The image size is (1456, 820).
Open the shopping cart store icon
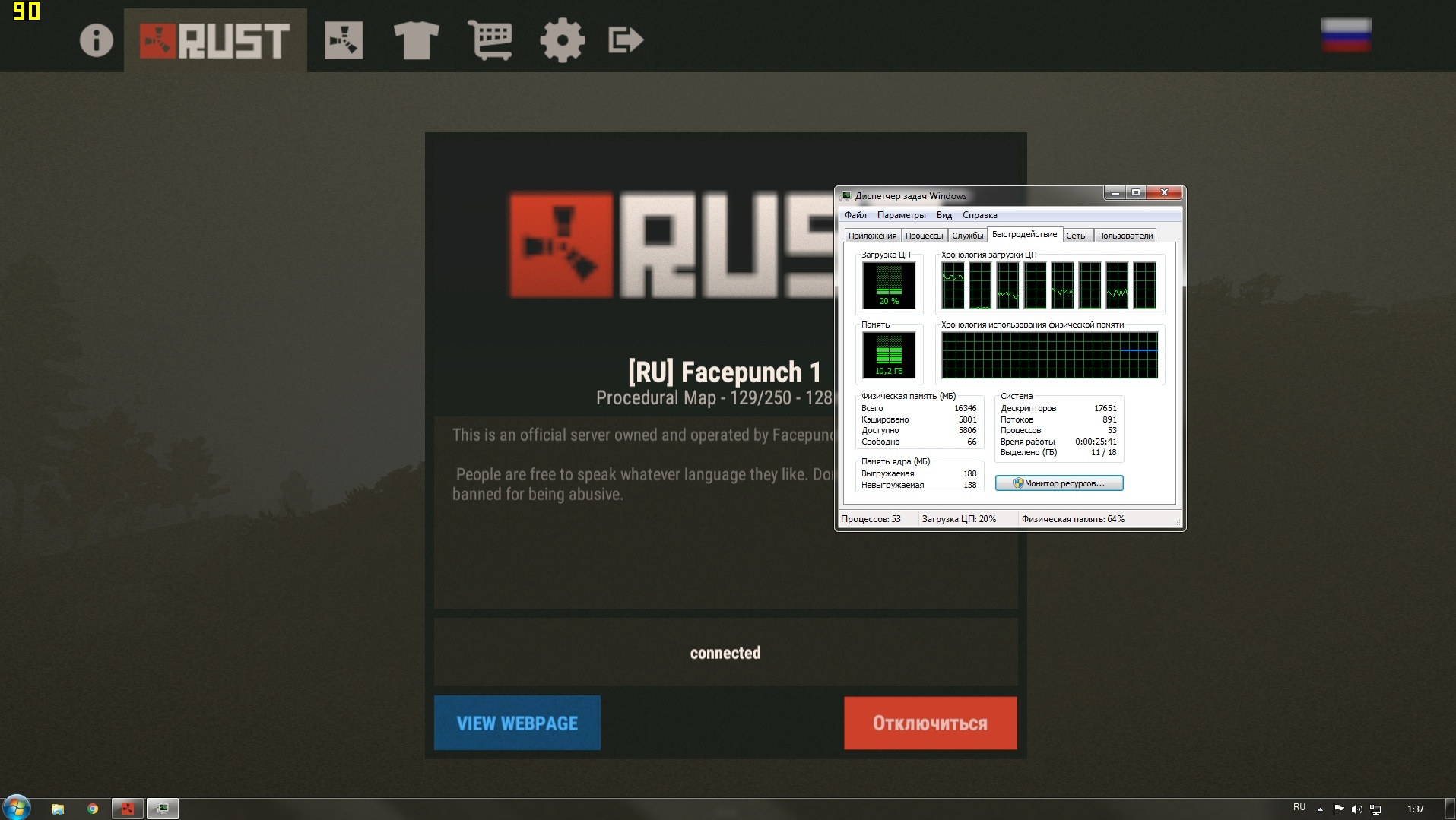point(490,40)
